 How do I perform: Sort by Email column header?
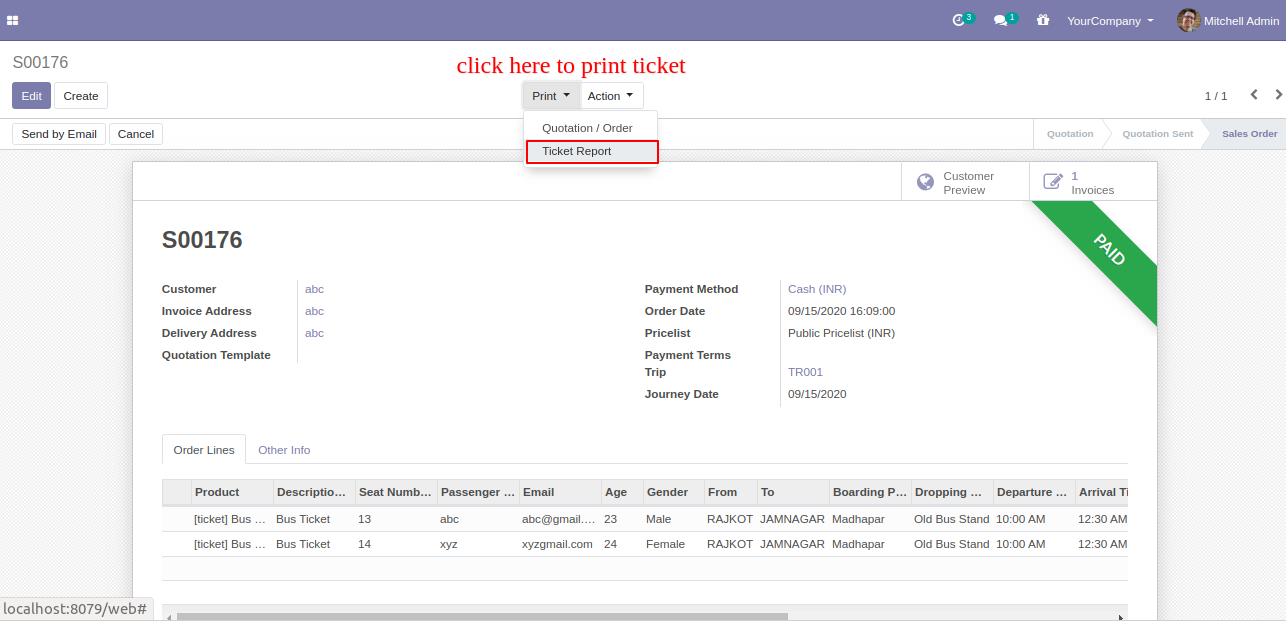pos(560,492)
